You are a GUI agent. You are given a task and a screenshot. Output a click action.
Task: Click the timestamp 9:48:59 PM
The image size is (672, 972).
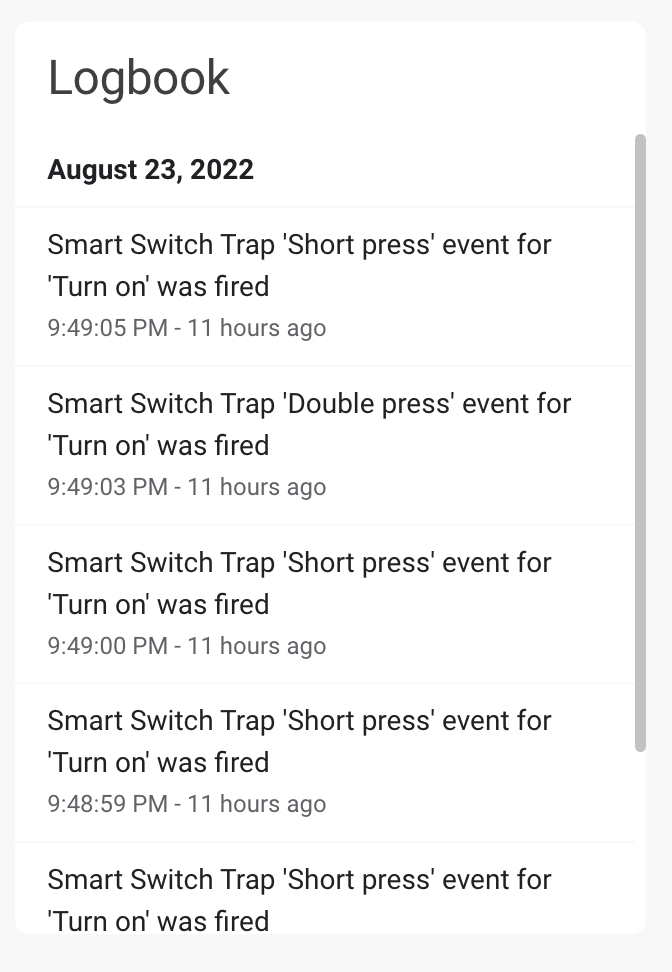pos(107,804)
